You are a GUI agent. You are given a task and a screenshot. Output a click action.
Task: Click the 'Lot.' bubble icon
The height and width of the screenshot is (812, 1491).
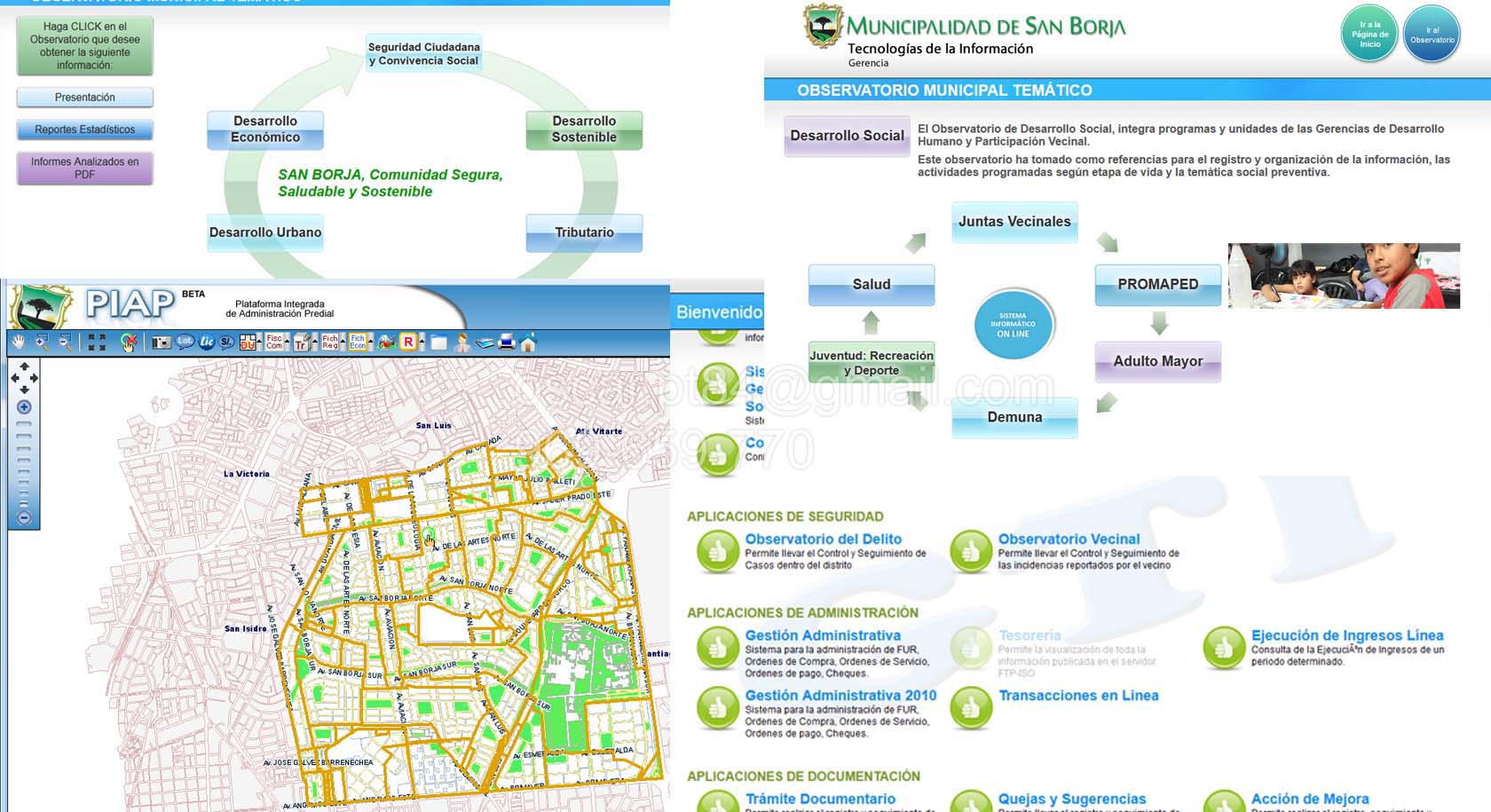click(185, 342)
